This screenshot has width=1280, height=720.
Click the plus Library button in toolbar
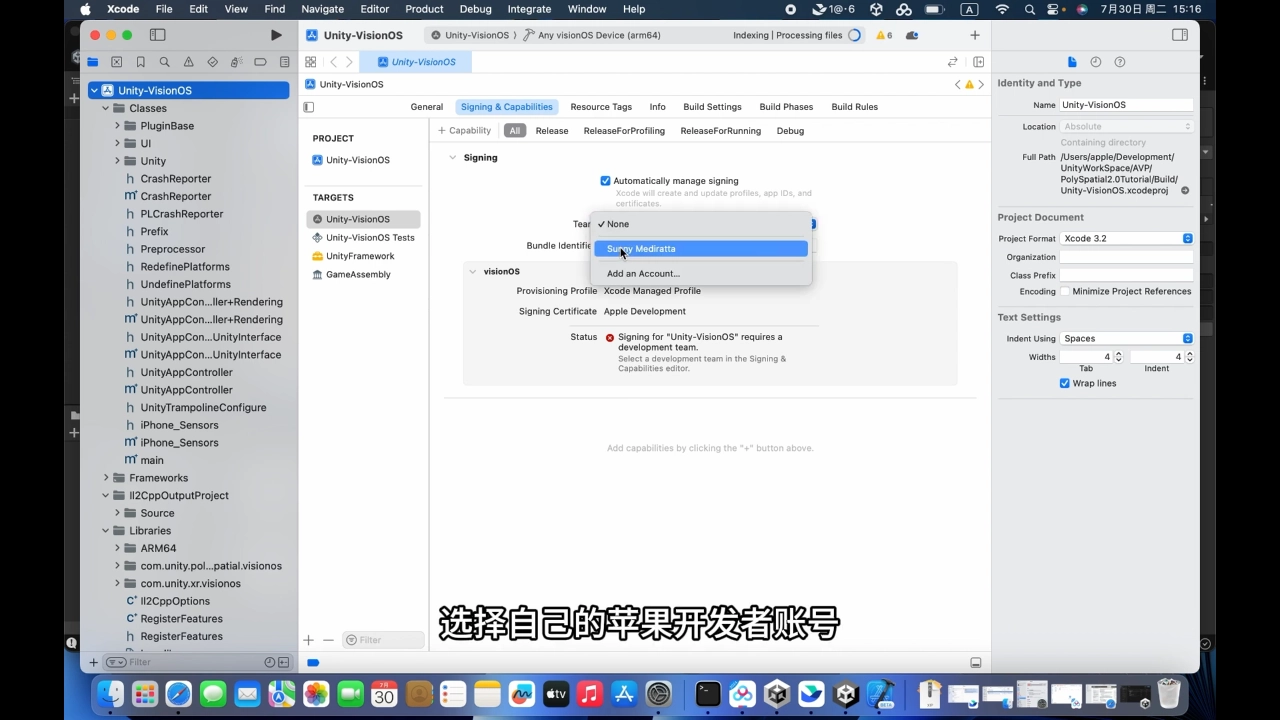pyautogui.click(x=975, y=35)
